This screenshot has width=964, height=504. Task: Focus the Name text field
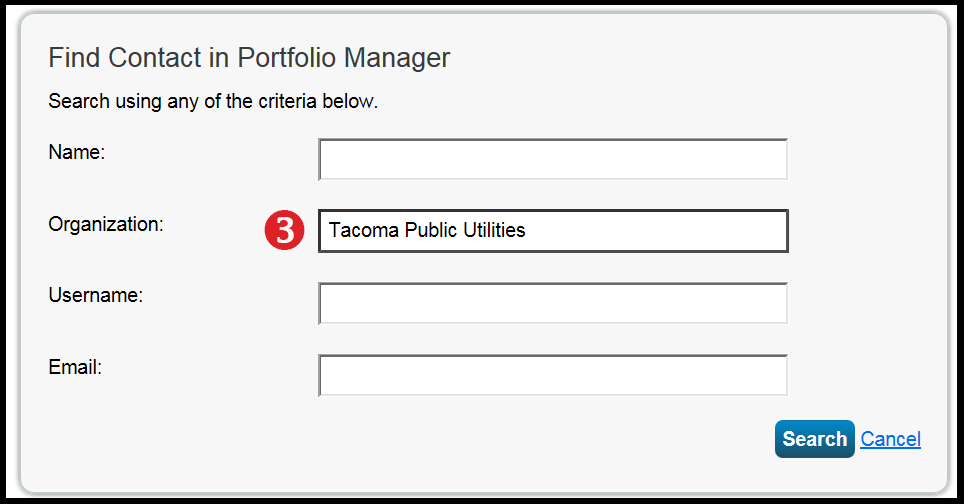pyautogui.click(x=553, y=159)
